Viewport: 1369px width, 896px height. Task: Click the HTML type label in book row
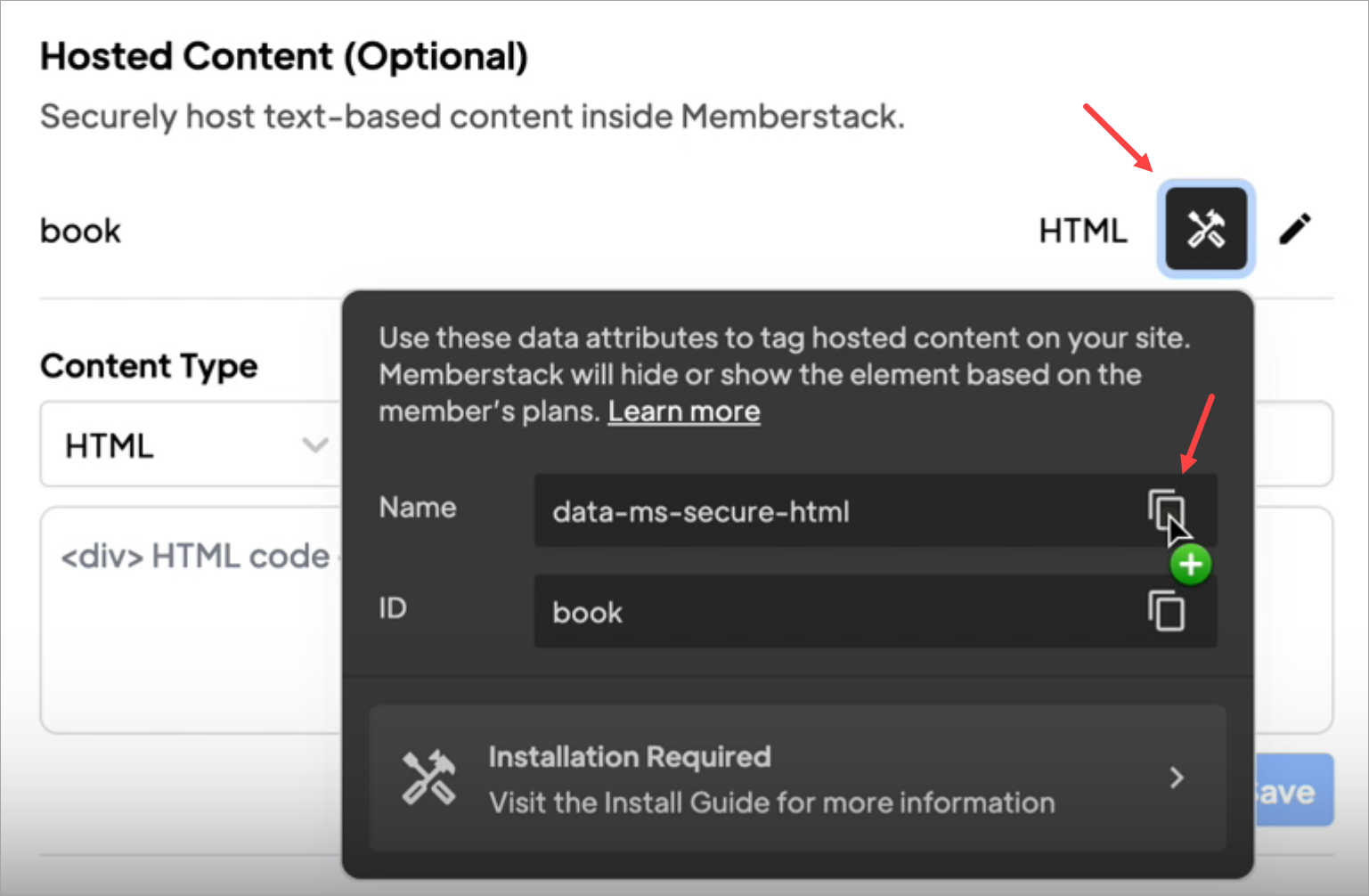1082,231
